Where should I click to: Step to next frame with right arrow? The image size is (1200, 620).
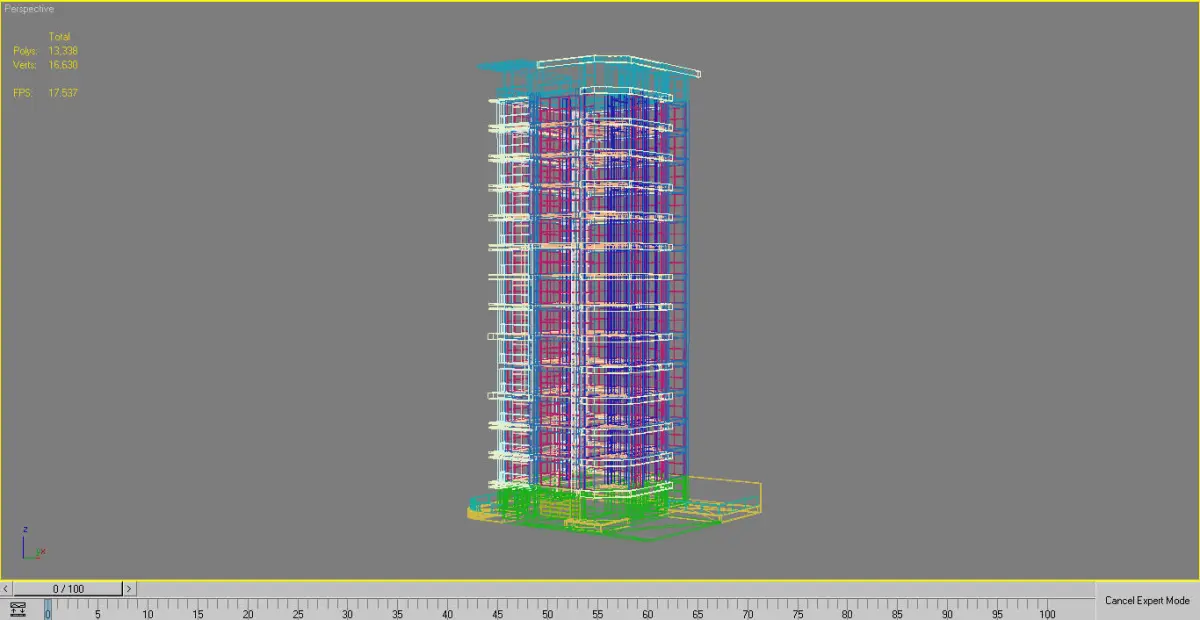point(129,589)
